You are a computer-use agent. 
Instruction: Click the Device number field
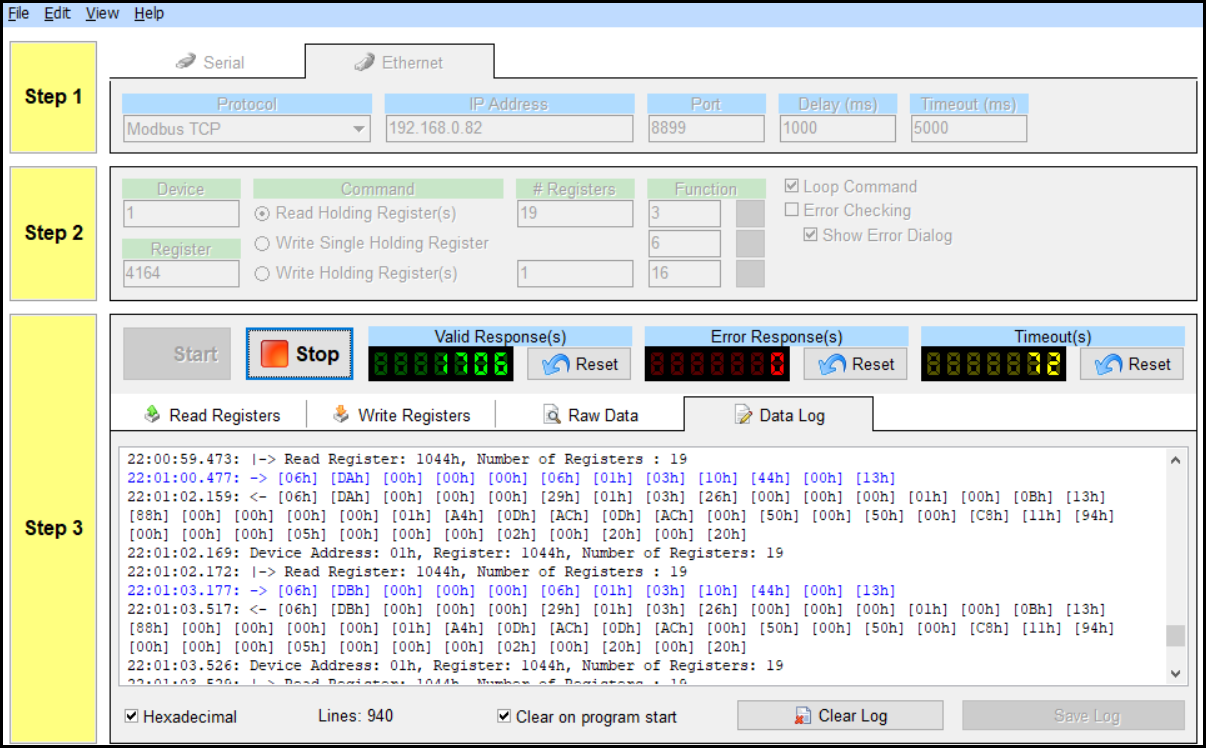click(181, 213)
